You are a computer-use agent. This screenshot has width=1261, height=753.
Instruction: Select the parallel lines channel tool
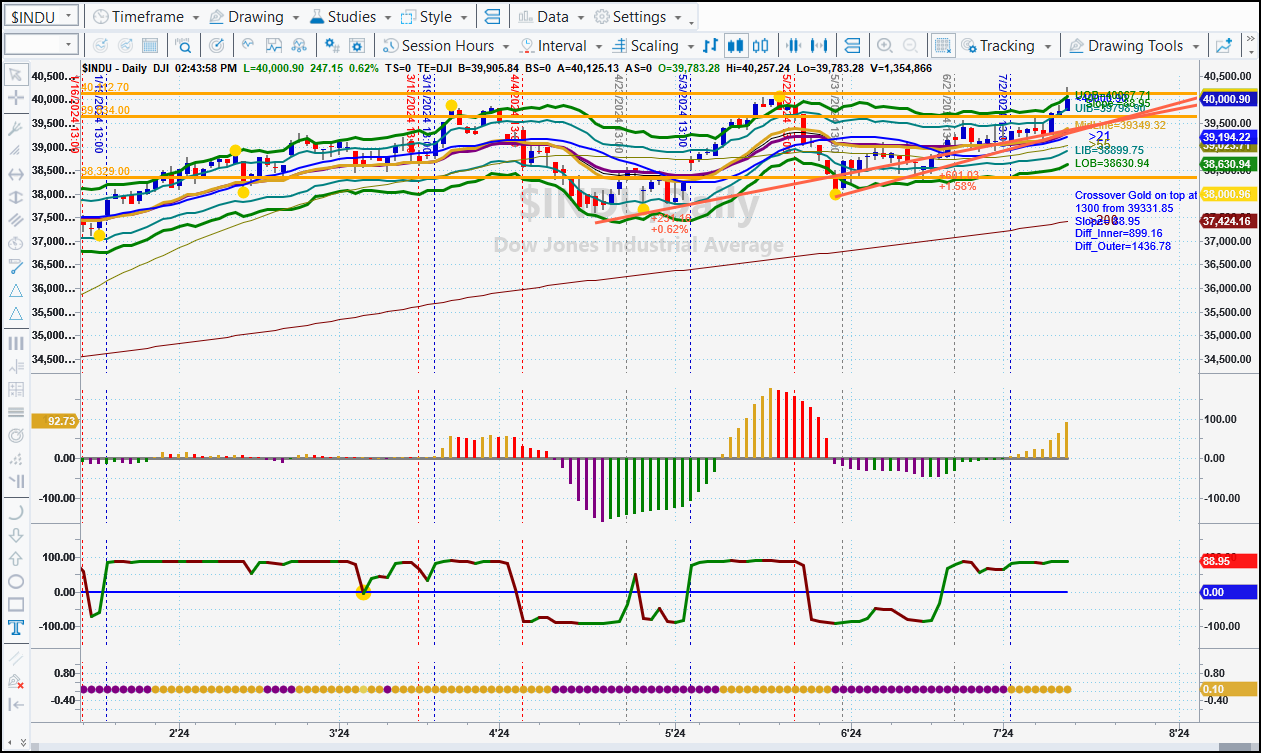15,220
